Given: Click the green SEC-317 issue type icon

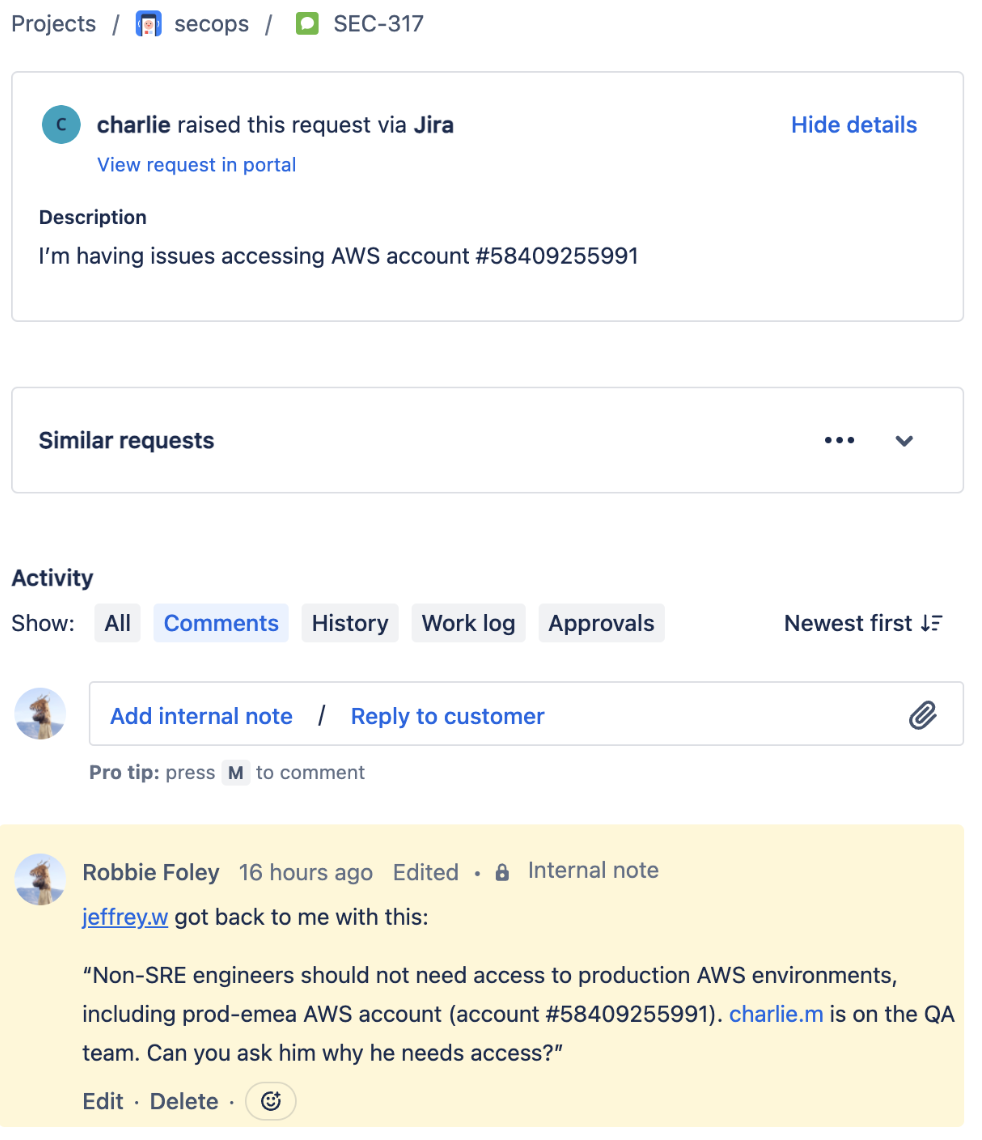Looking at the screenshot, I should point(307,24).
